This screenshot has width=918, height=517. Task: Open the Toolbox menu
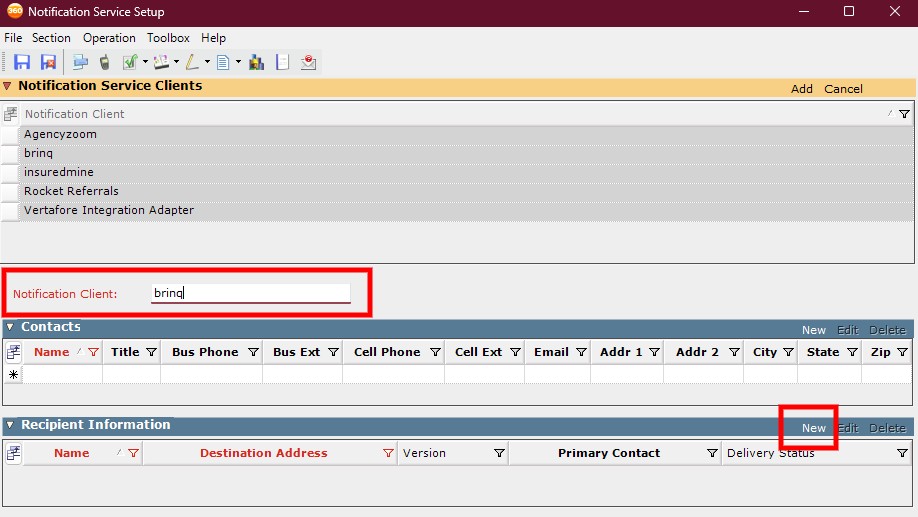click(x=168, y=38)
